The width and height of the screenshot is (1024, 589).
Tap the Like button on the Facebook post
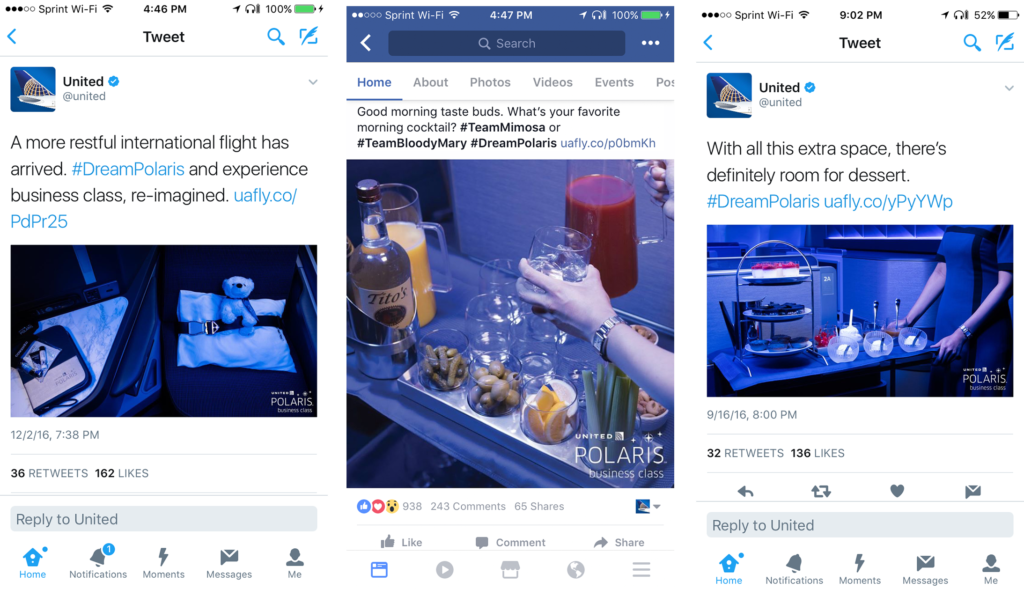tap(401, 542)
